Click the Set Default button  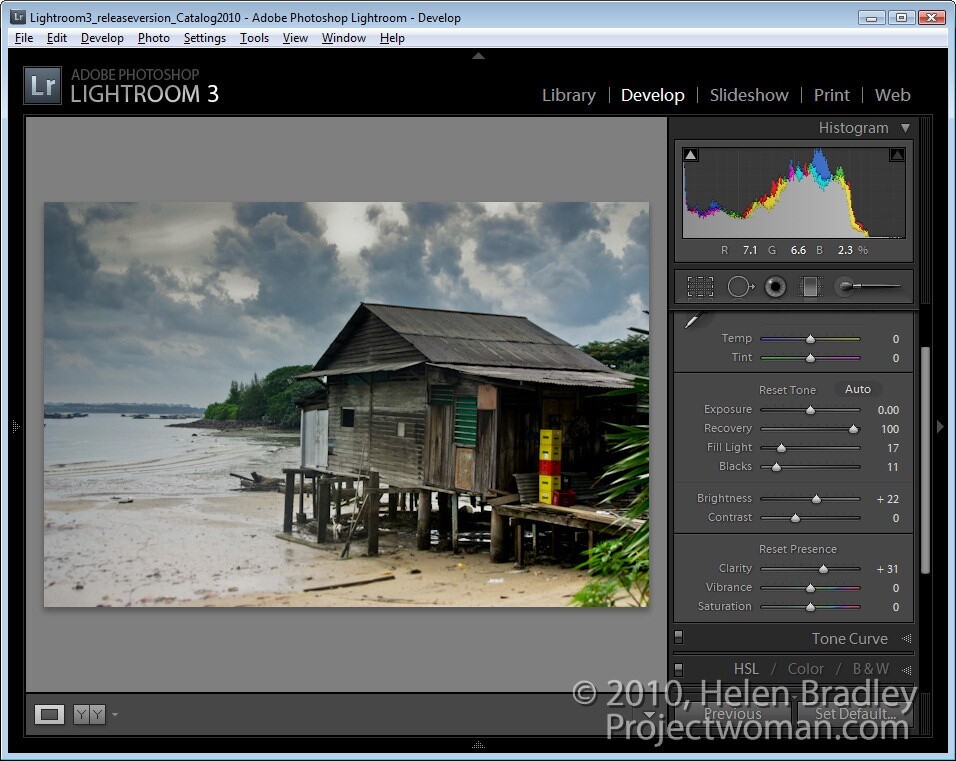(855, 714)
